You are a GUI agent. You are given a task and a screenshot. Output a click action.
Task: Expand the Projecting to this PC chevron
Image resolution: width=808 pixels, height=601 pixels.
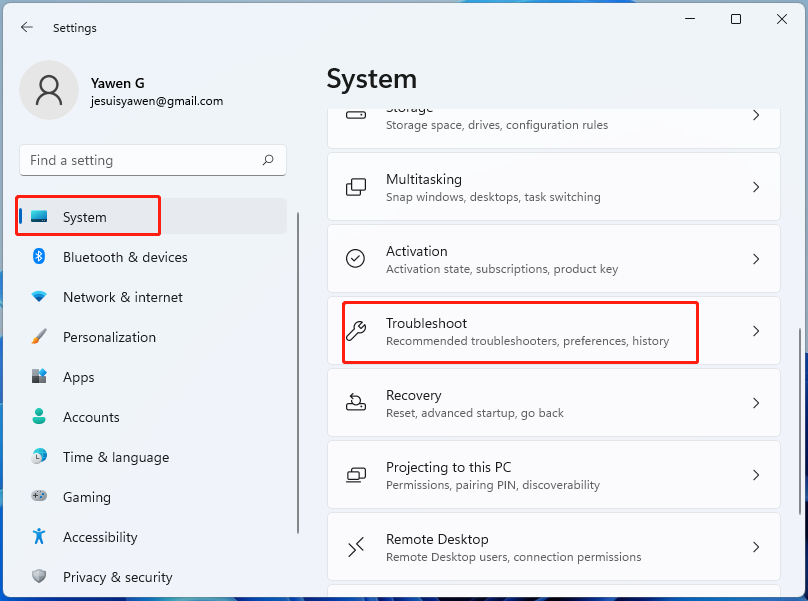coord(756,475)
